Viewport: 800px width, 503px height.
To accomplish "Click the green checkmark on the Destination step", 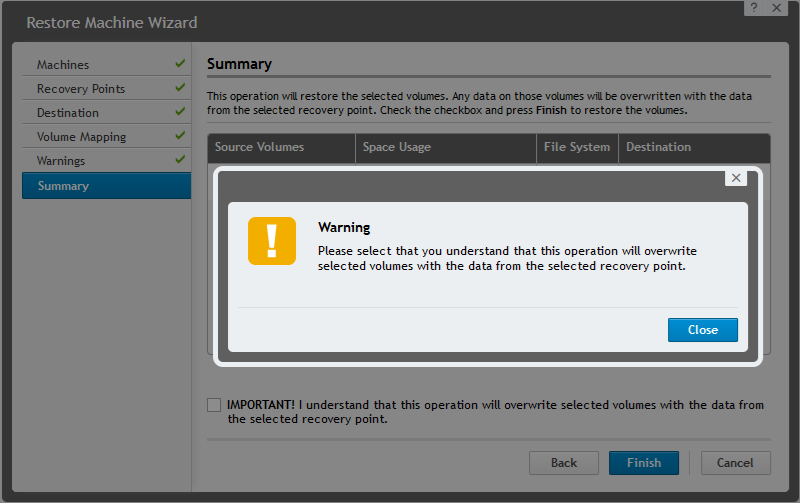I will [x=180, y=112].
